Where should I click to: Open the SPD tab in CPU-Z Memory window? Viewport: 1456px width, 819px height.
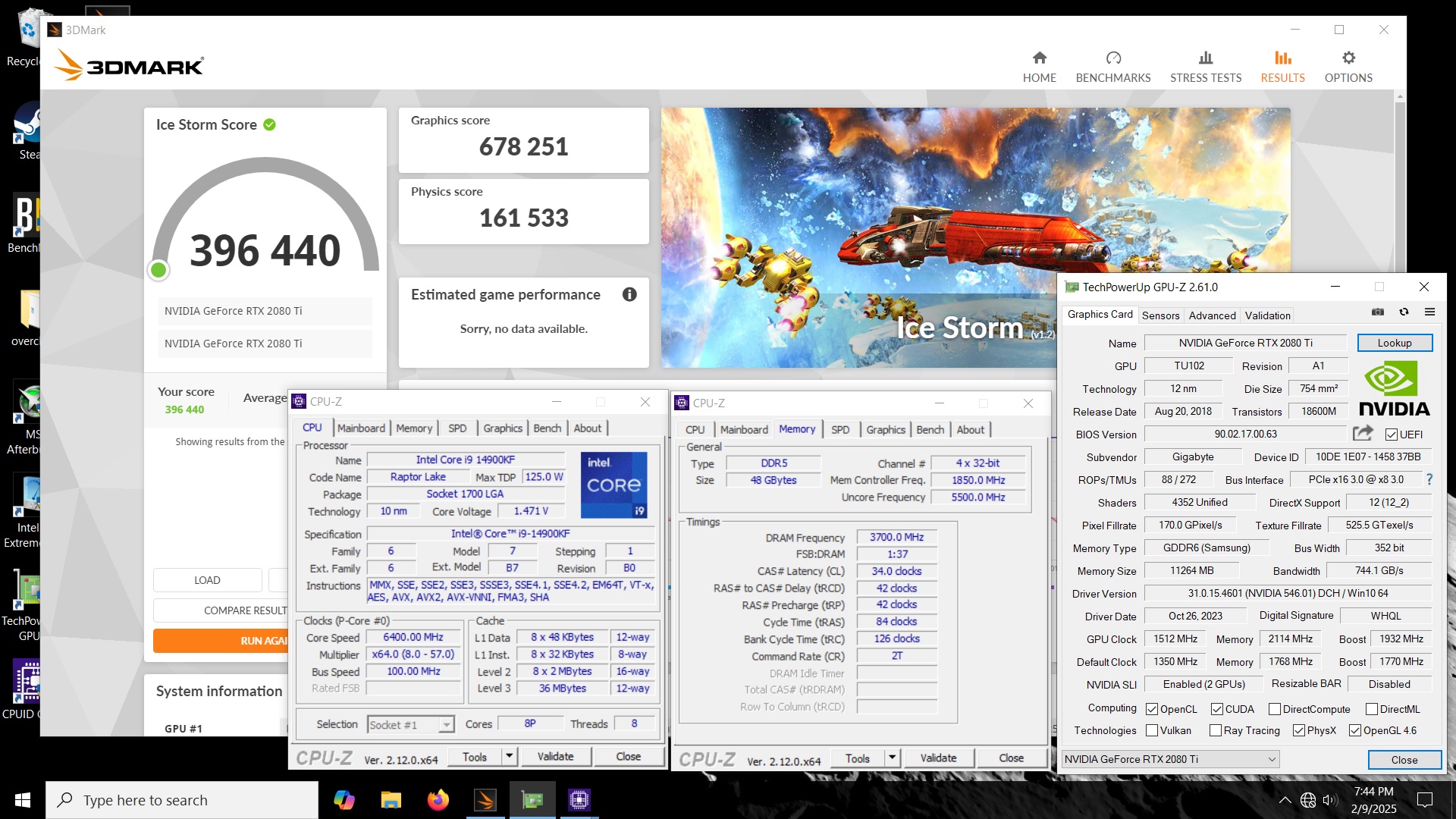(x=839, y=429)
